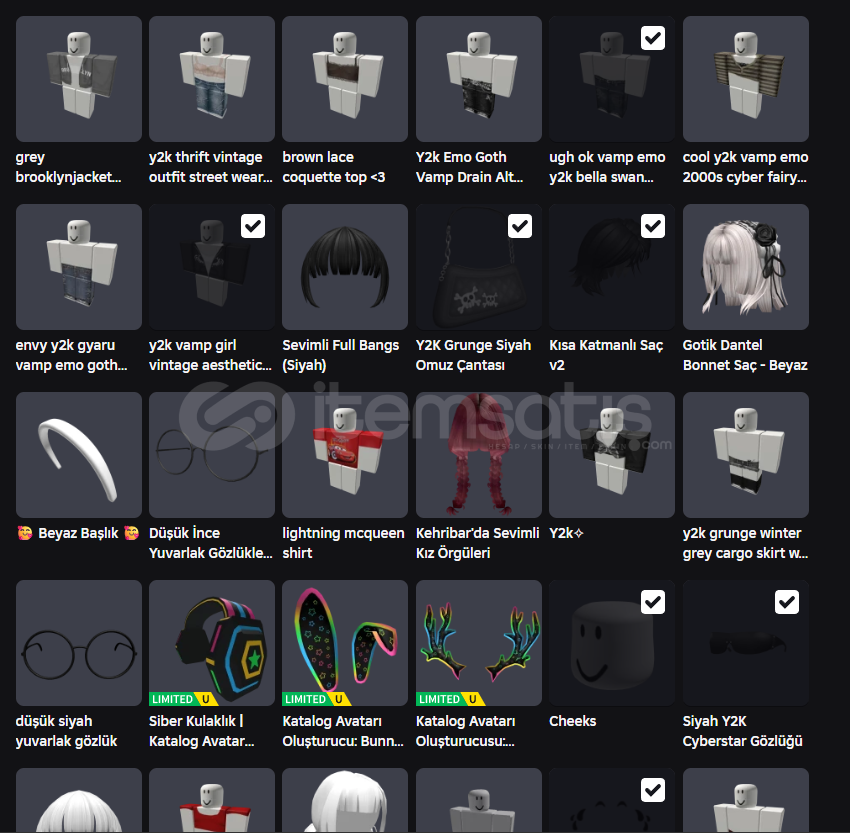The height and width of the screenshot is (833, 850).
Task: Uncheck the Cheeks item checkbox
Action: click(x=653, y=602)
